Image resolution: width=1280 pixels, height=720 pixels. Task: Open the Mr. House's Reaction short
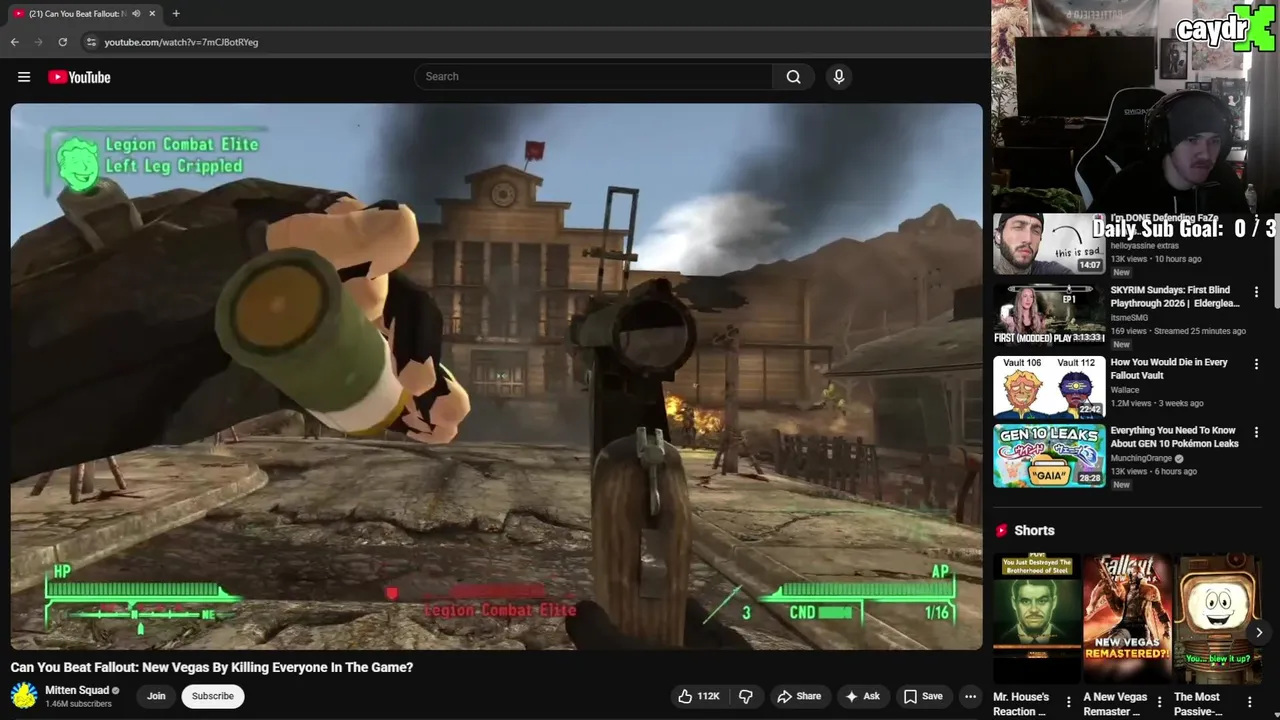click(x=1037, y=619)
